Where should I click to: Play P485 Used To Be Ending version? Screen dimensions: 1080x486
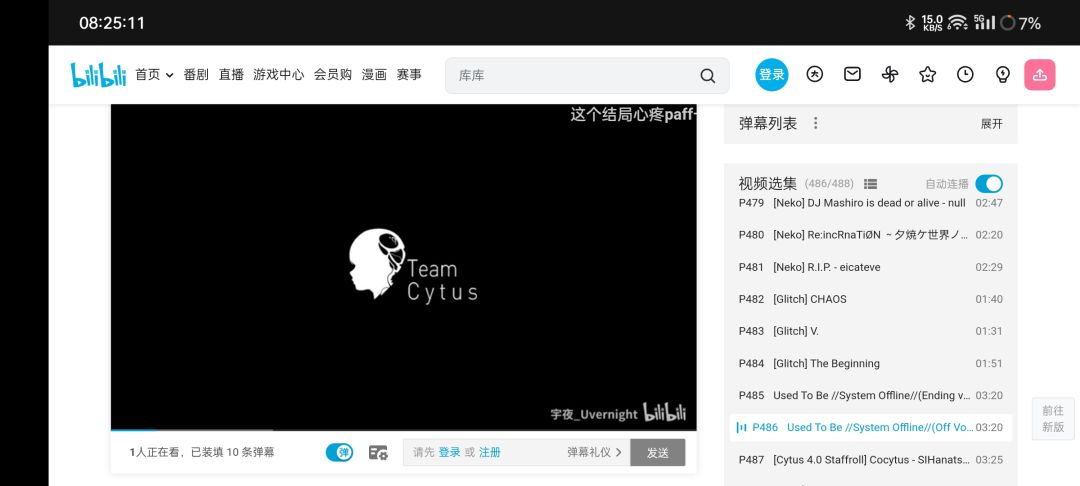click(871, 395)
